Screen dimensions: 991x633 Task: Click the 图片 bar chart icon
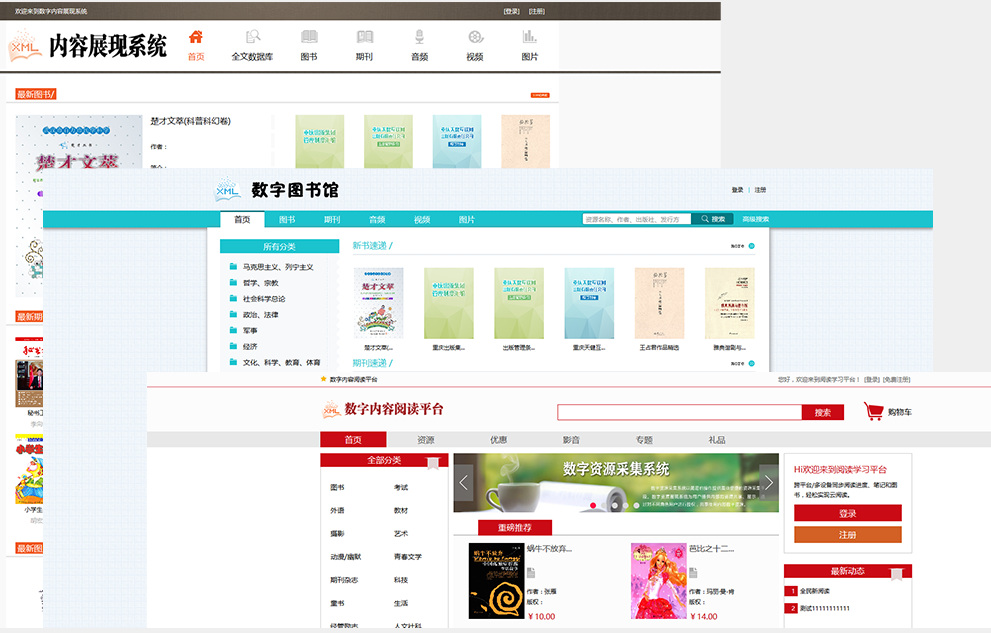(x=529, y=37)
